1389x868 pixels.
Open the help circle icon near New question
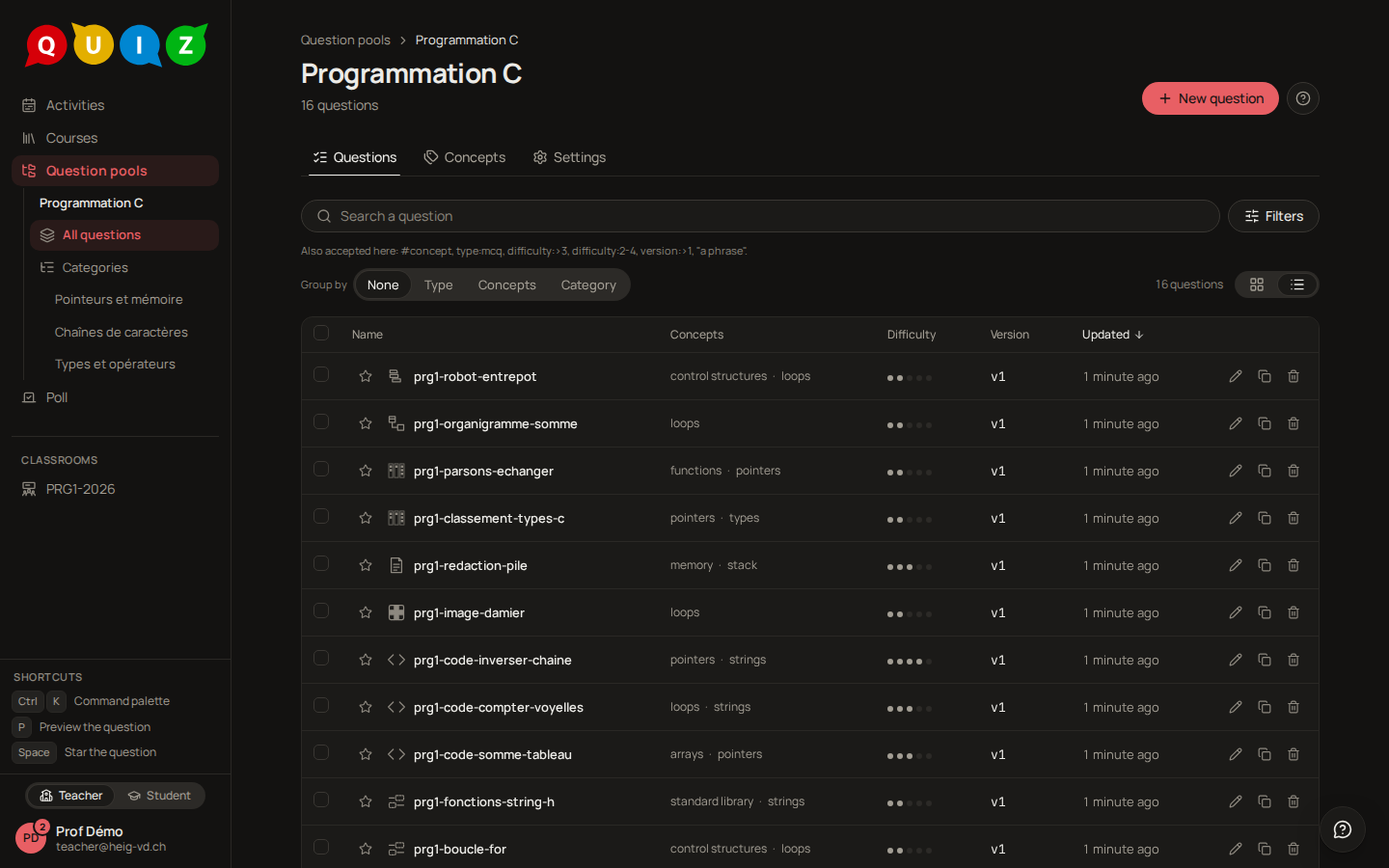click(1303, 98)
